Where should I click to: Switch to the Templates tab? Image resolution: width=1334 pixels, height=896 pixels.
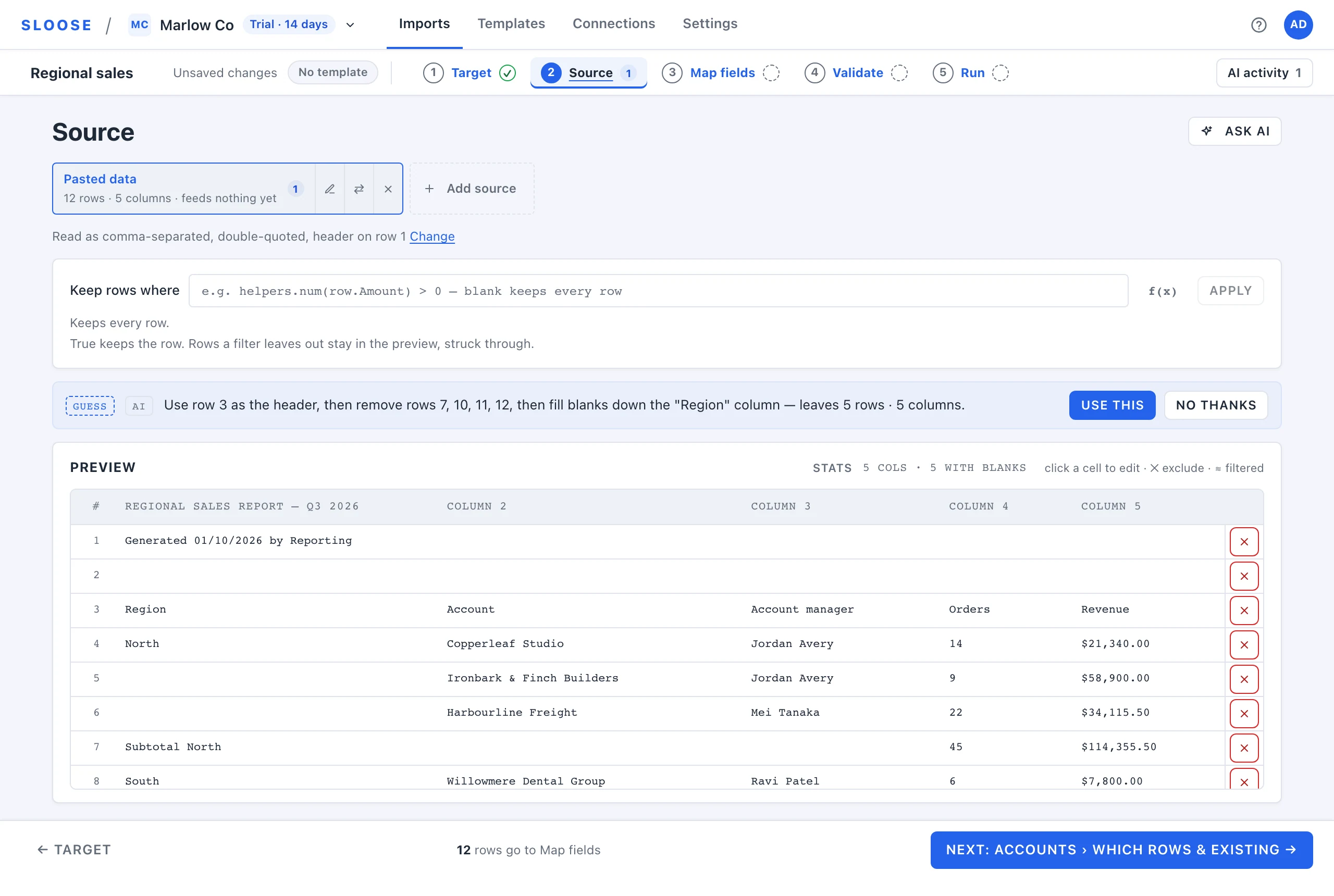tap(511, 23)
